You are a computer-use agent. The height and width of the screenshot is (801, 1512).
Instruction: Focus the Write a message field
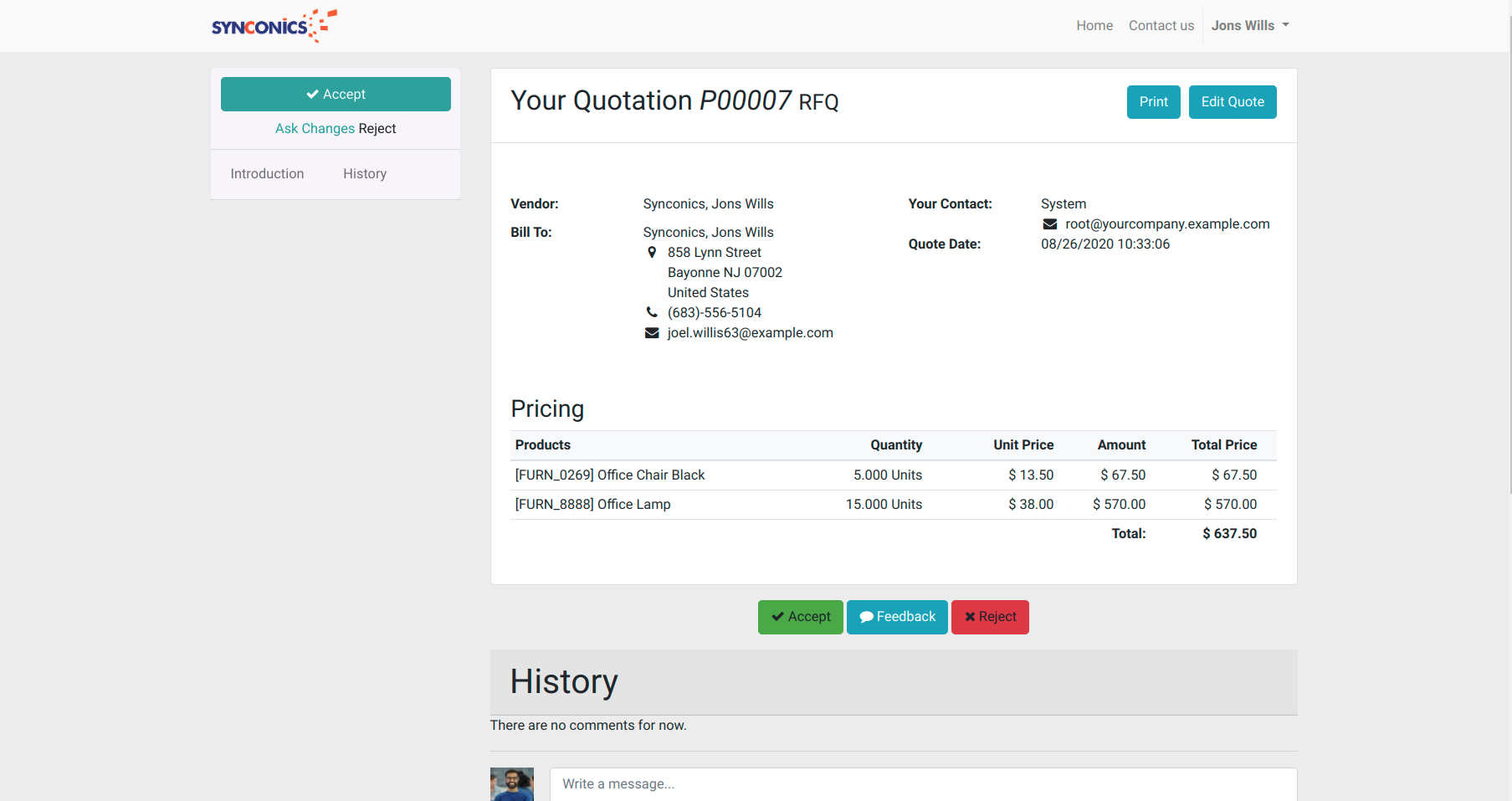922,784
